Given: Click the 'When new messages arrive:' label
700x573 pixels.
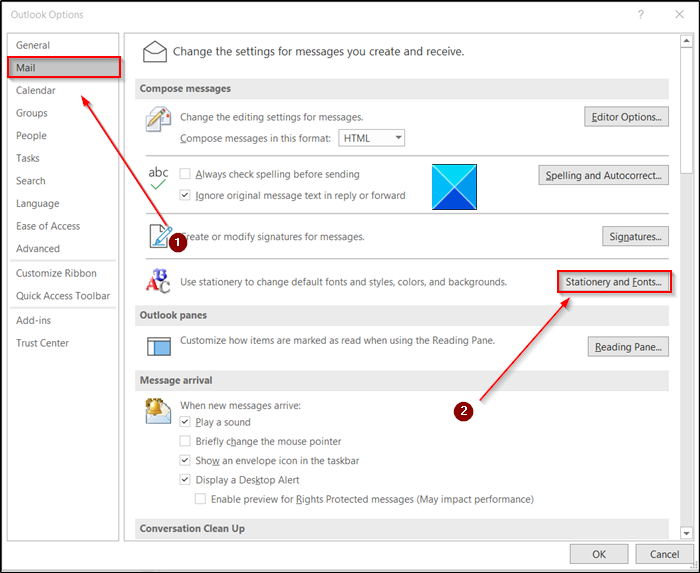Looking at the screenshot, I should coord(241,405).
